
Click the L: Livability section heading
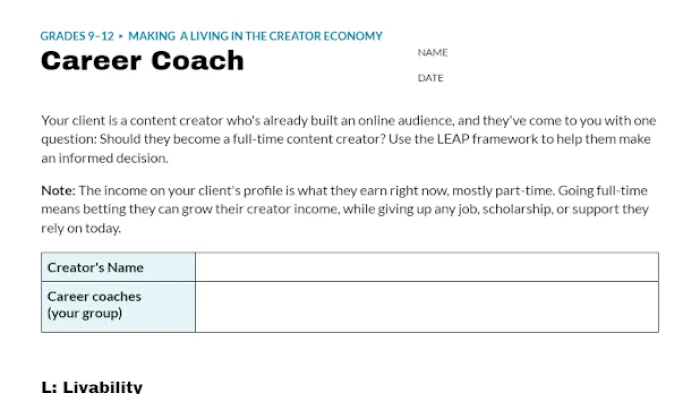click(x=92, y=387)
